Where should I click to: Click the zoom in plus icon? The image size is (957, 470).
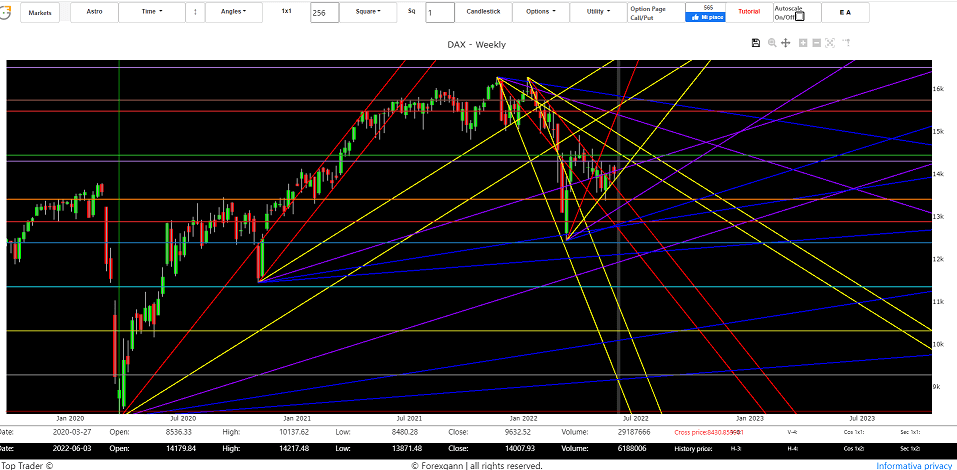click(803, 43)
